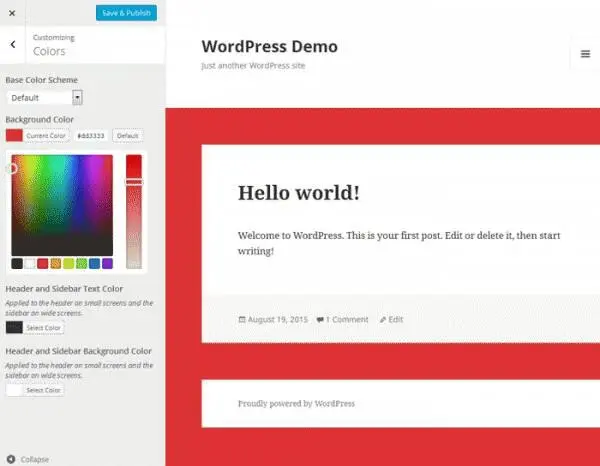Pick the blue palette swatch
This screenshot has height=466, width=600.
pyautogui.click(x=95, y=263)
